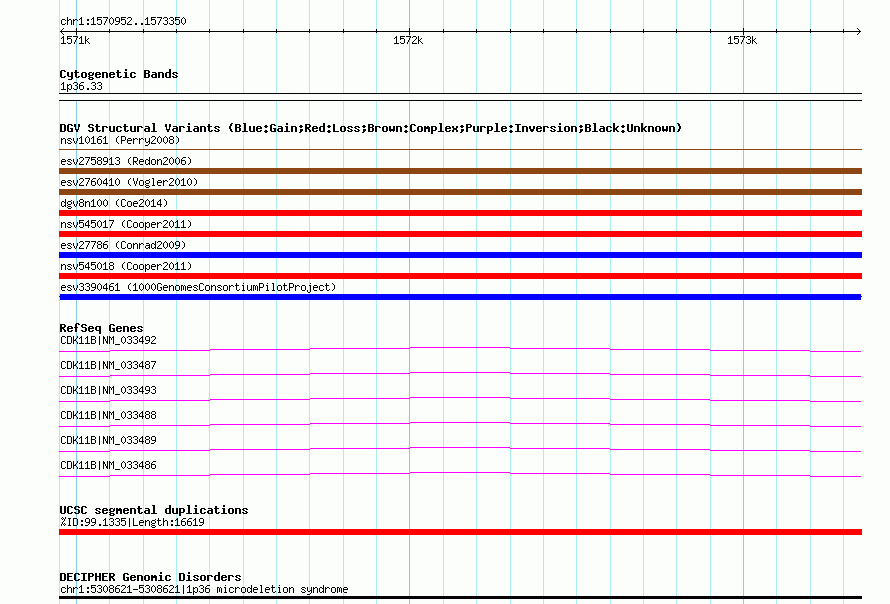The image size is (890, 604).
Task: Click the esv2758913 (Redon2006) label
Action: tap(126, 161)
